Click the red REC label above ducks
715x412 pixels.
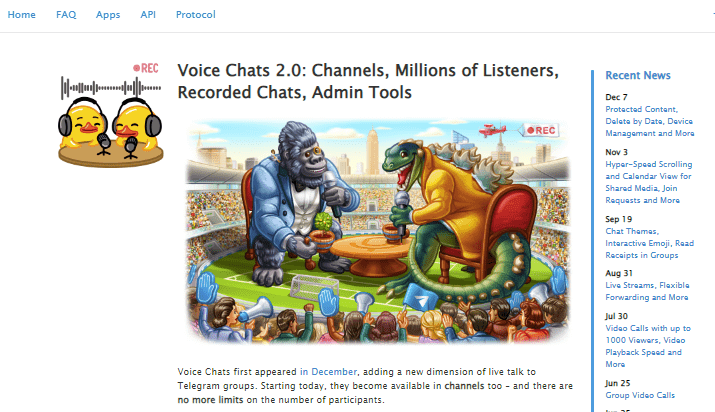pos(146,68)
